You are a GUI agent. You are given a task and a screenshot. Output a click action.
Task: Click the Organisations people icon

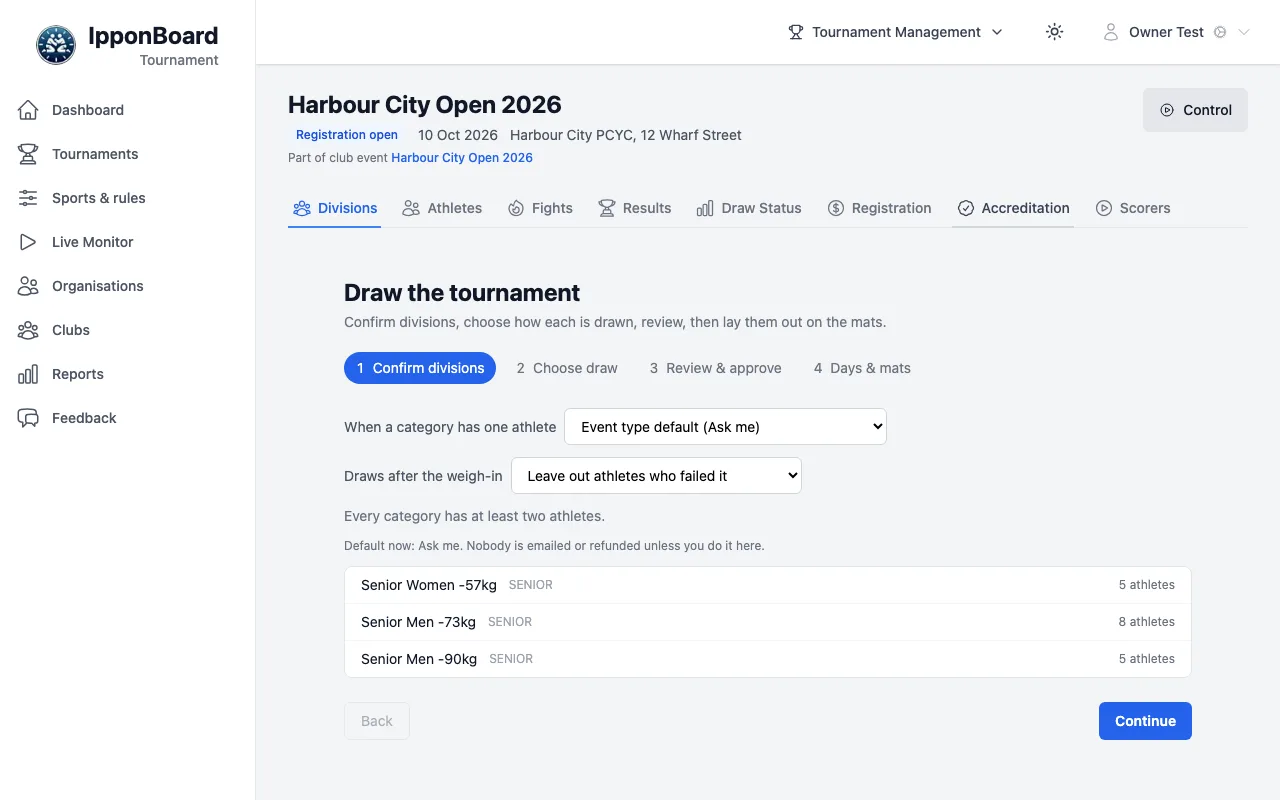click(28, 286)
